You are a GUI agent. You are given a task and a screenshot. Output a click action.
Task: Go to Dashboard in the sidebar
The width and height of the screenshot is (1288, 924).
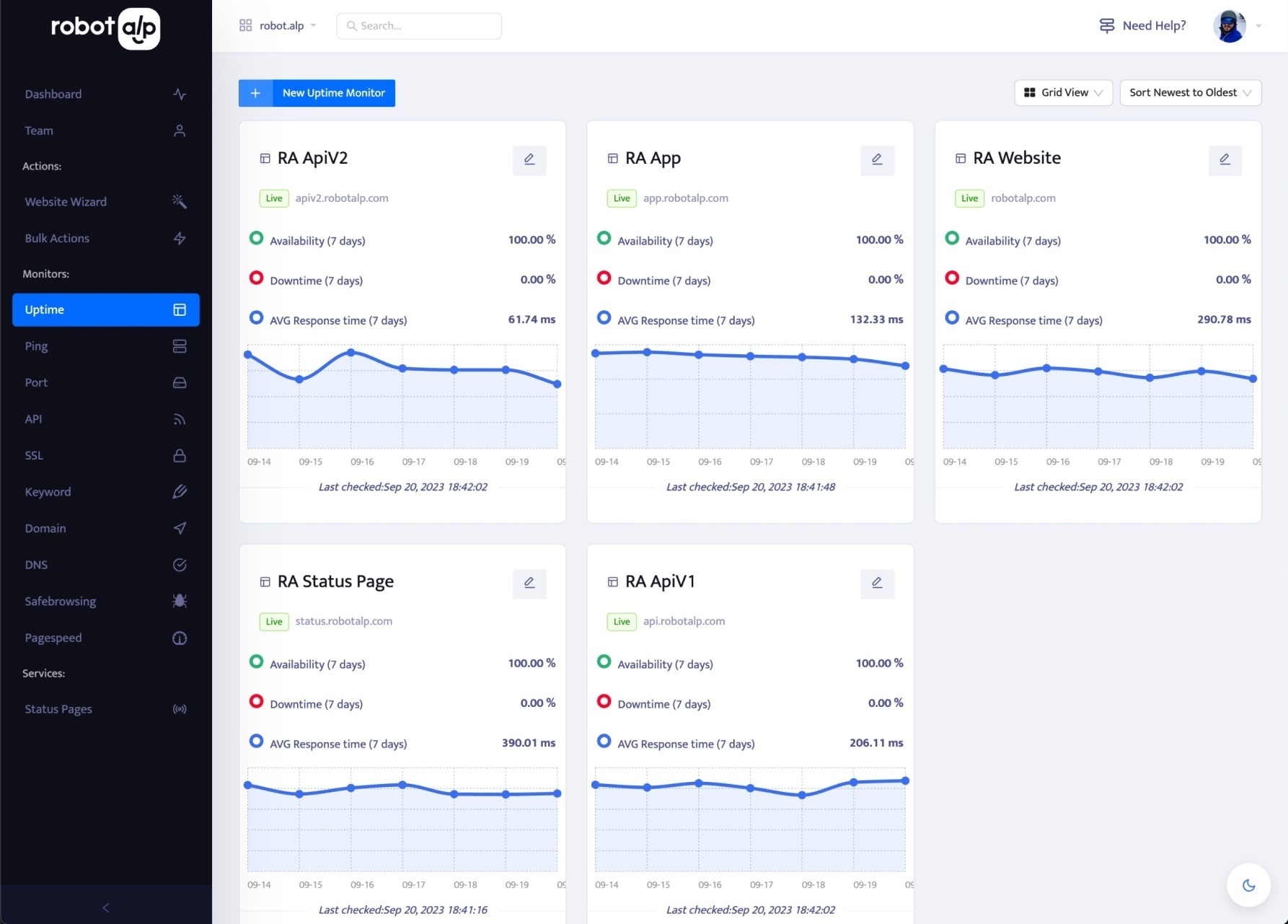pos(106,94)
